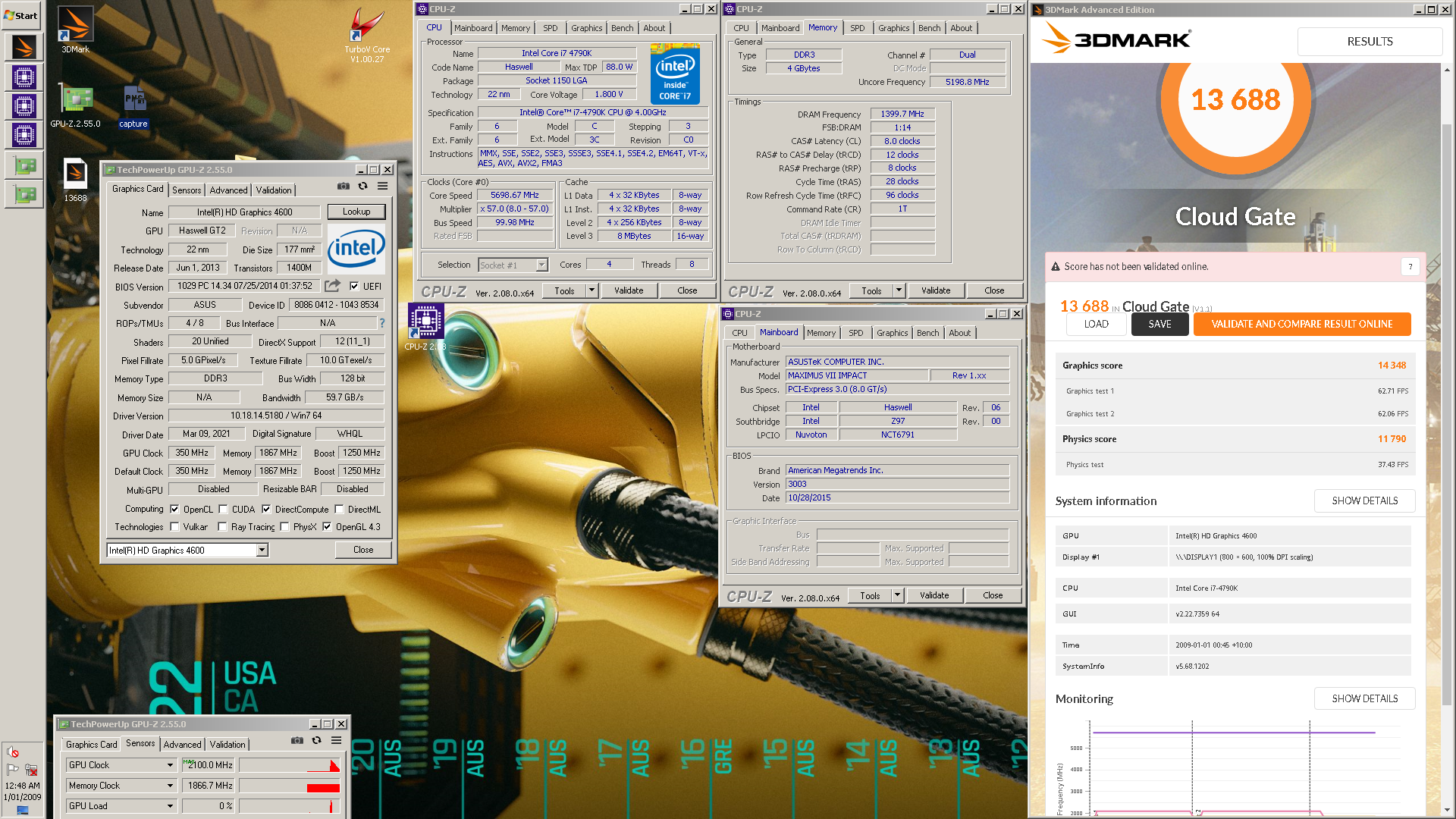Take screenshot in GPU-Z Graphics Card window

click(344, 187)
